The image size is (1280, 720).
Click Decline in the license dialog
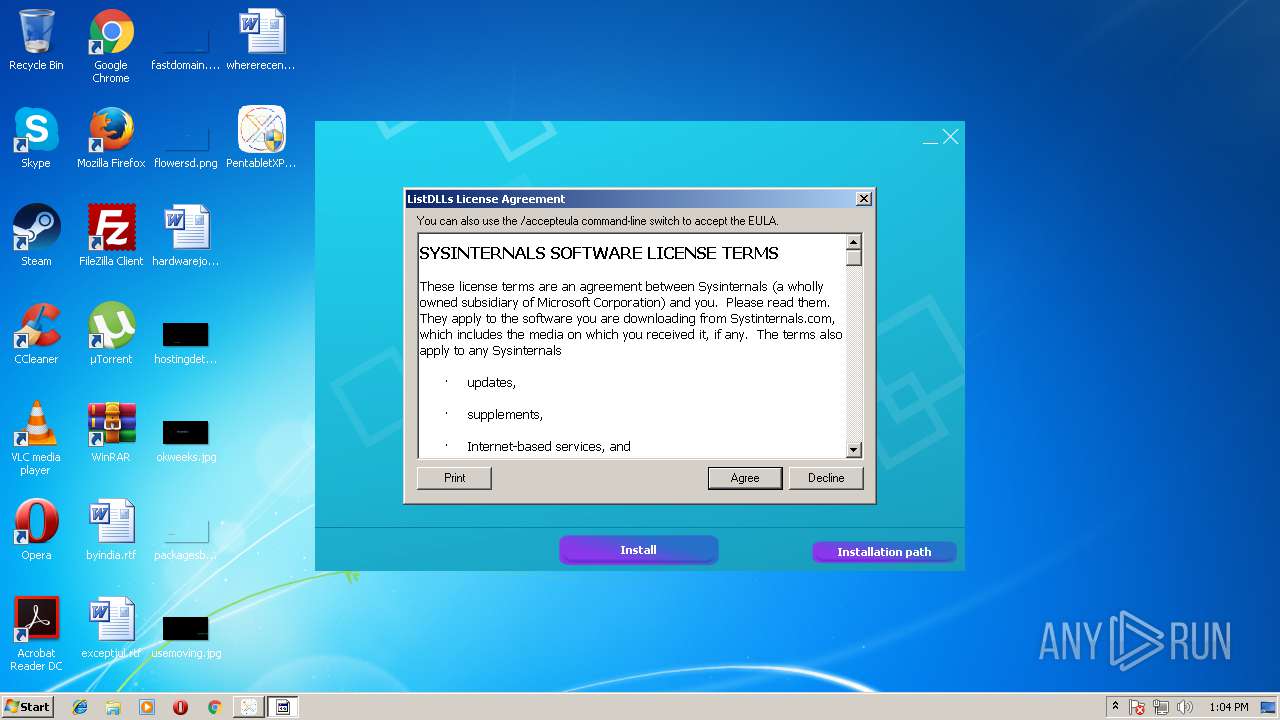click(x=826, y=478)
